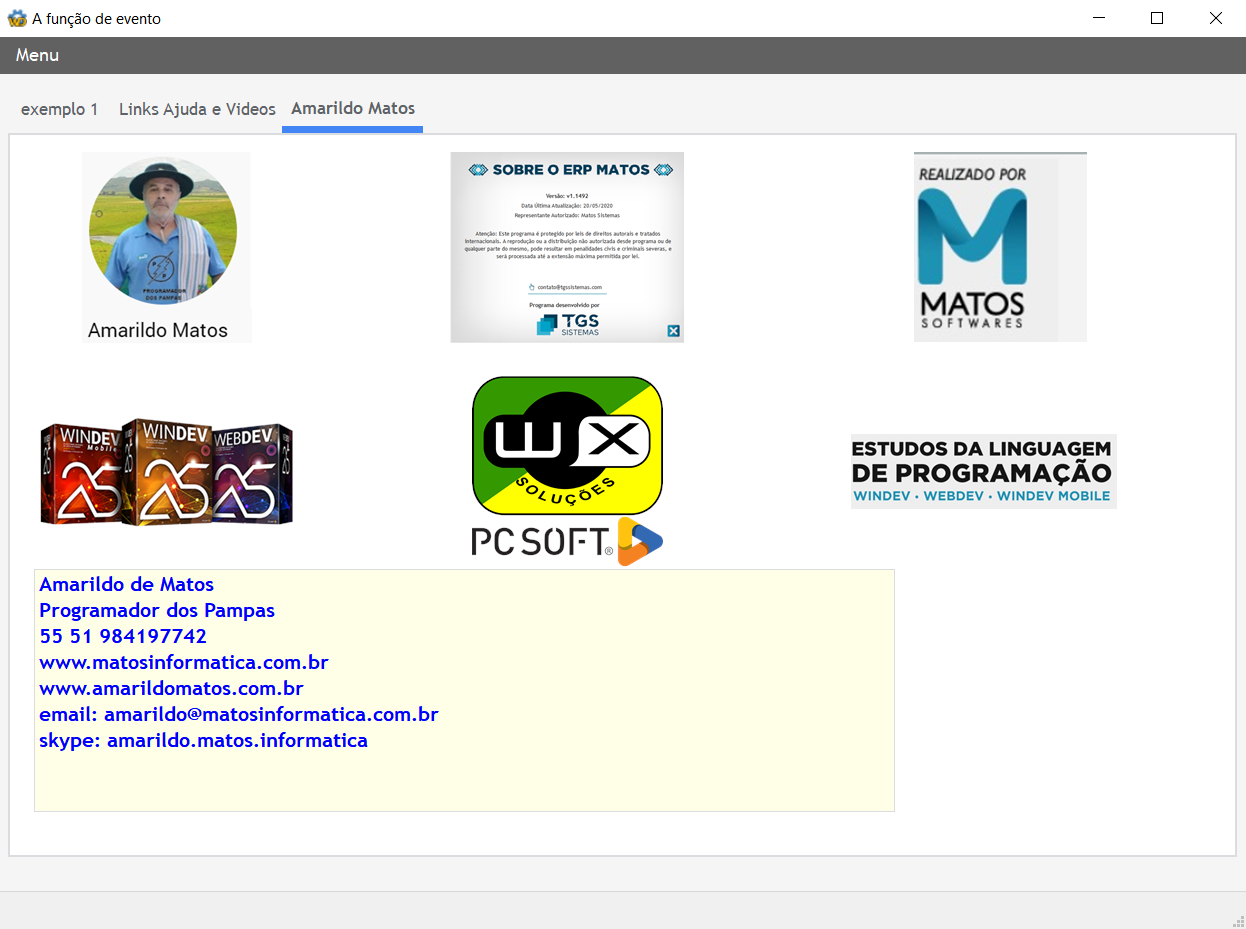Open the Menu menu
Image resolution: width=1246 pixels, height=929 pixels.
pos(36,55)
